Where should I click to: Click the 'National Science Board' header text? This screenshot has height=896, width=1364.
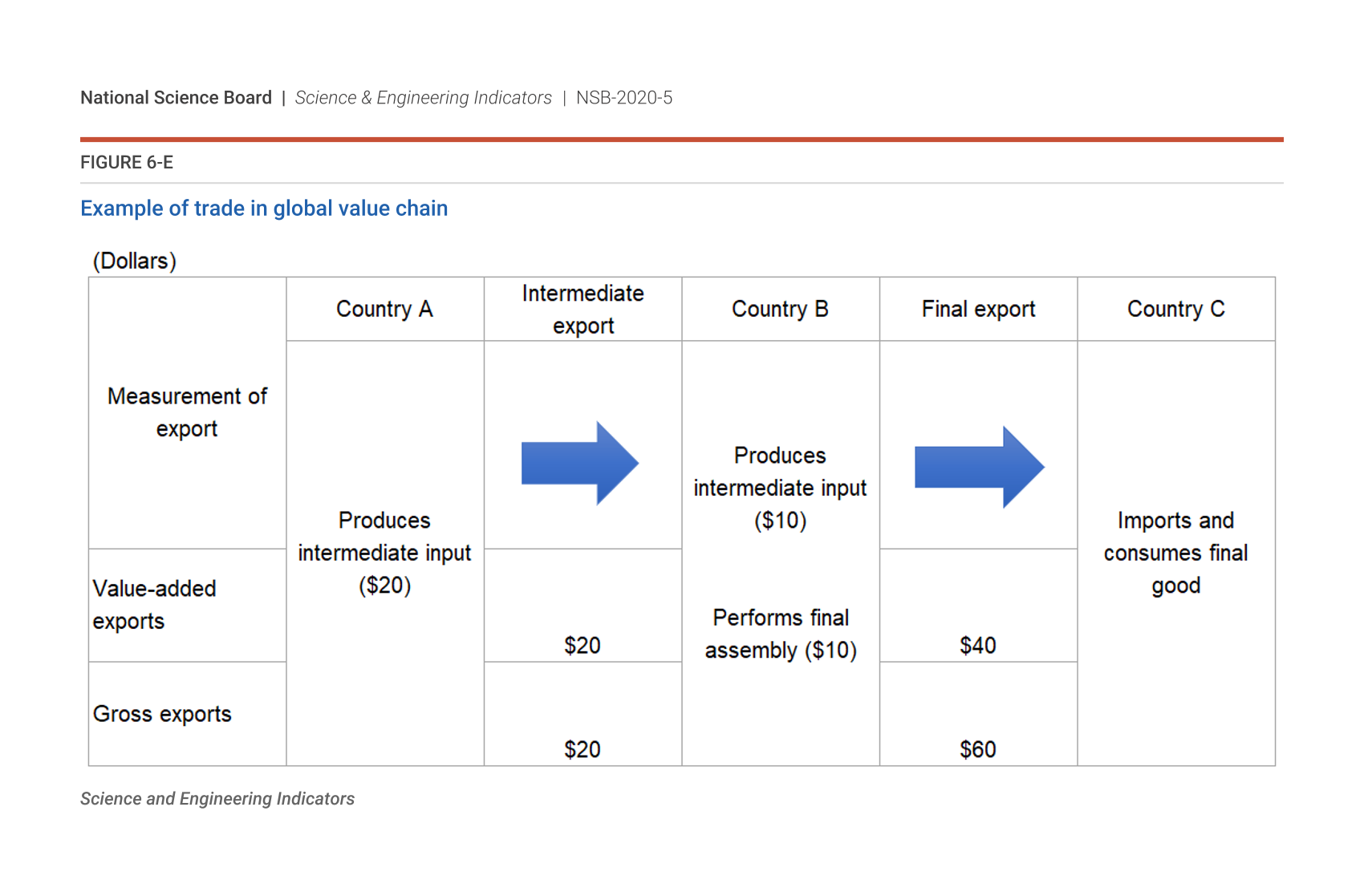pyautogui.click(x=176, y=98)
